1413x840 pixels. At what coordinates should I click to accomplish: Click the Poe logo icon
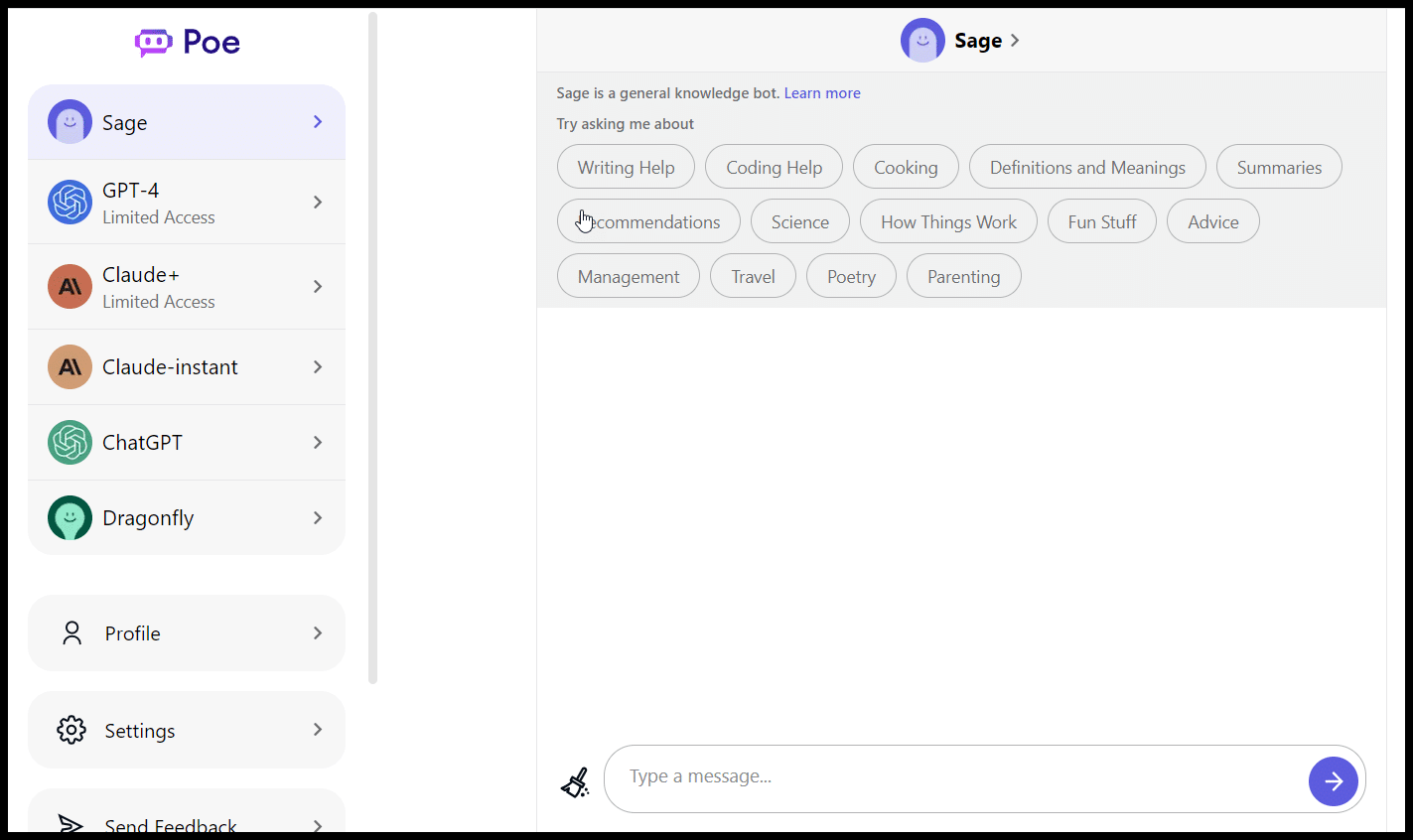pos(154,42)
